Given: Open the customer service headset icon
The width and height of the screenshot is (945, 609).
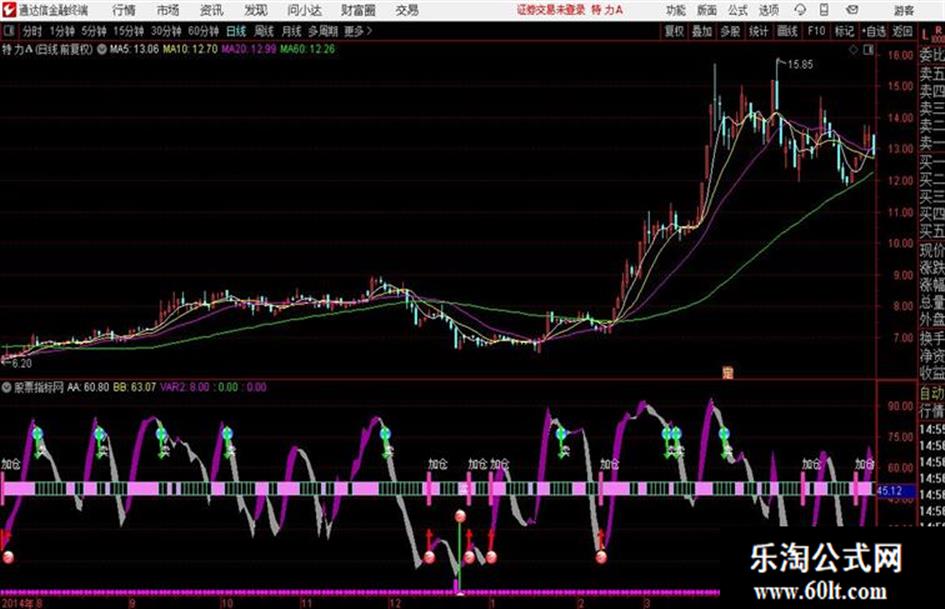Looking at the screenshot, I should (x=800, y=10).
